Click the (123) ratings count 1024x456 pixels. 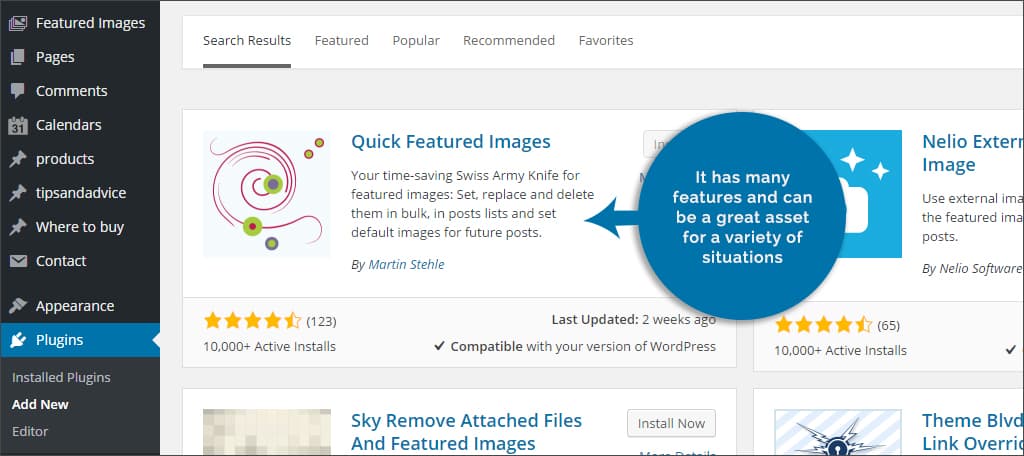pyautogui.click(x=321, y=321)
